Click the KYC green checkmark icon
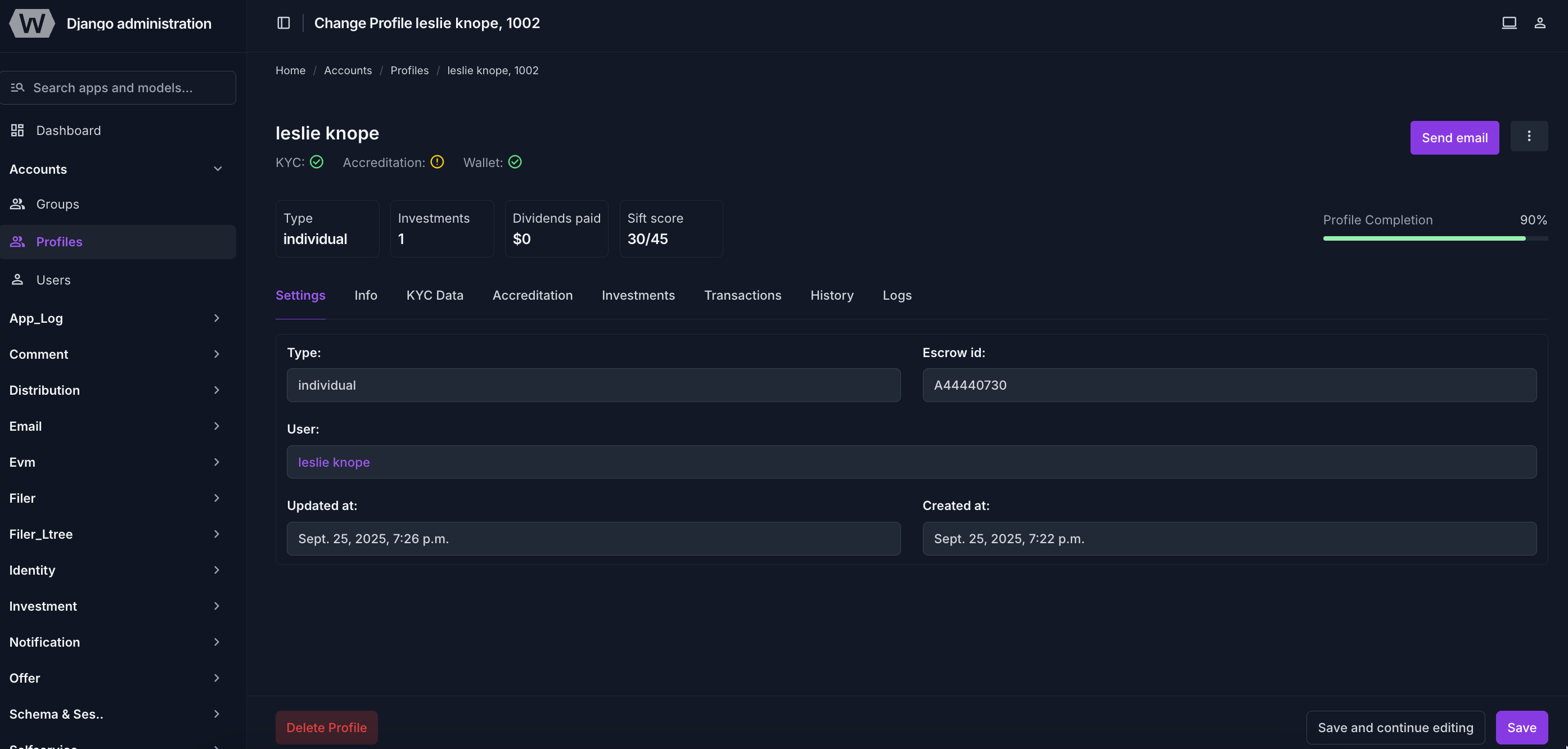1568x749 pixels. click(x=317, y=162)
